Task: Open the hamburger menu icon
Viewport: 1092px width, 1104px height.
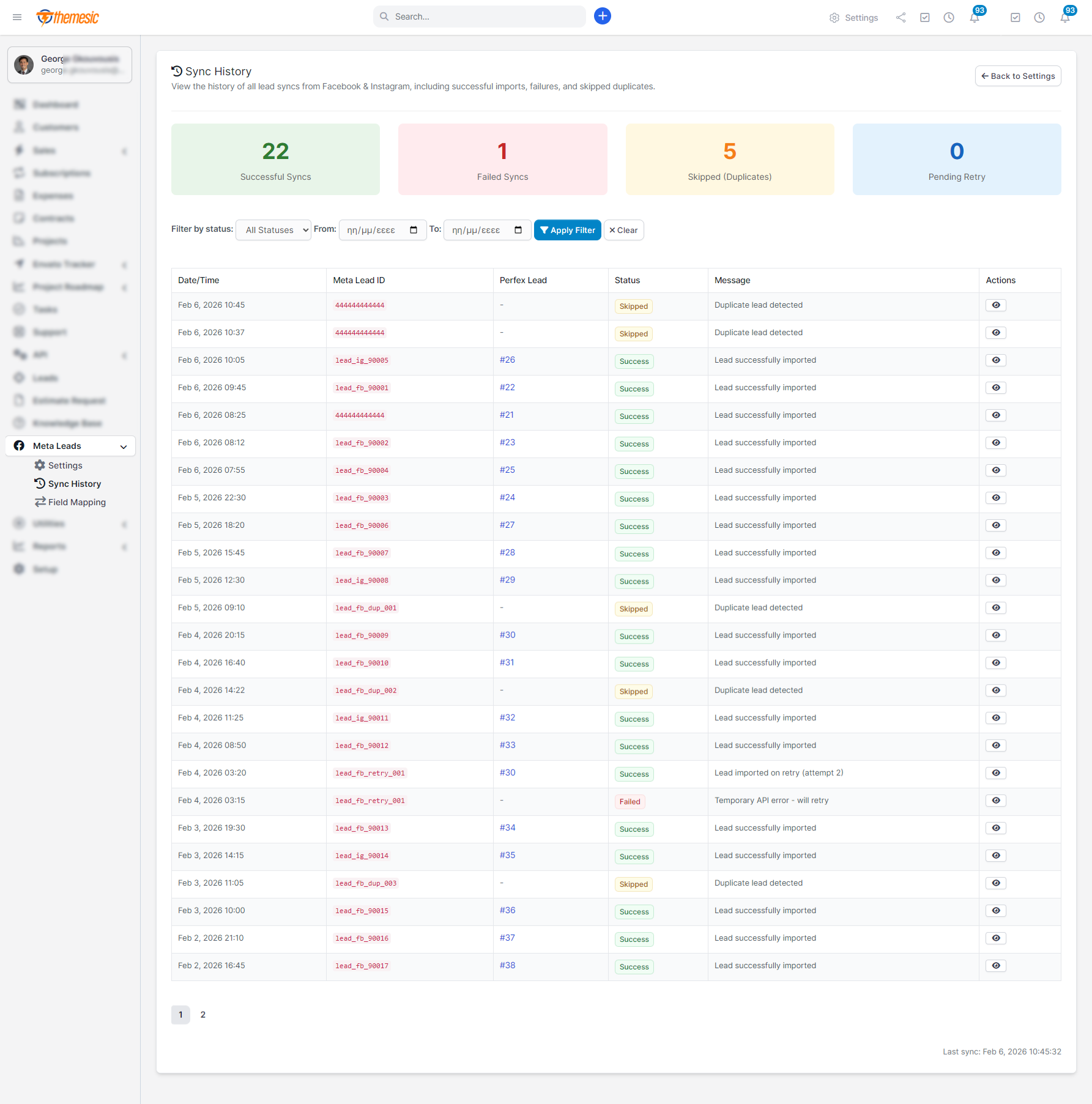Action: pyautogui.click(x=17, y=17)
